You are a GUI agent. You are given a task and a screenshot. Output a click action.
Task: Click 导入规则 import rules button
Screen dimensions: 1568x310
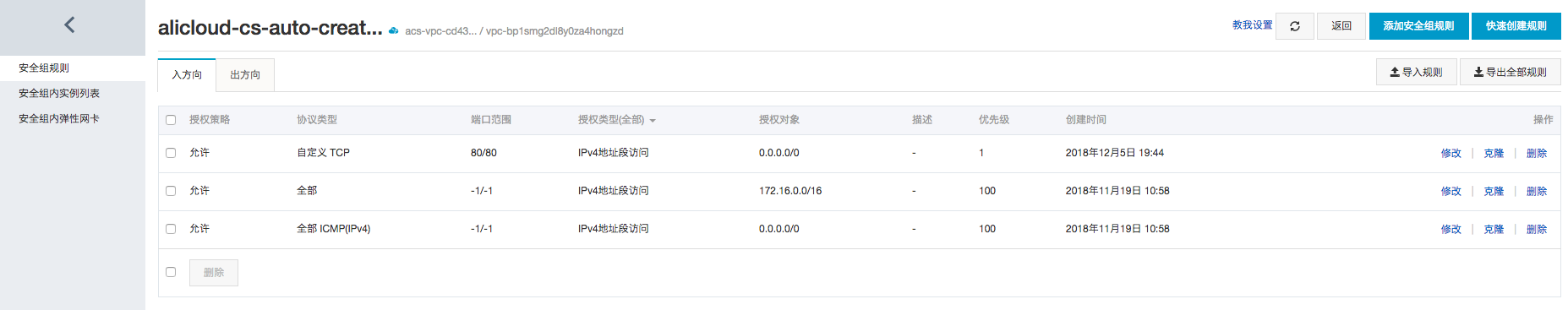pyautogui.click(x=1417, y=72)
